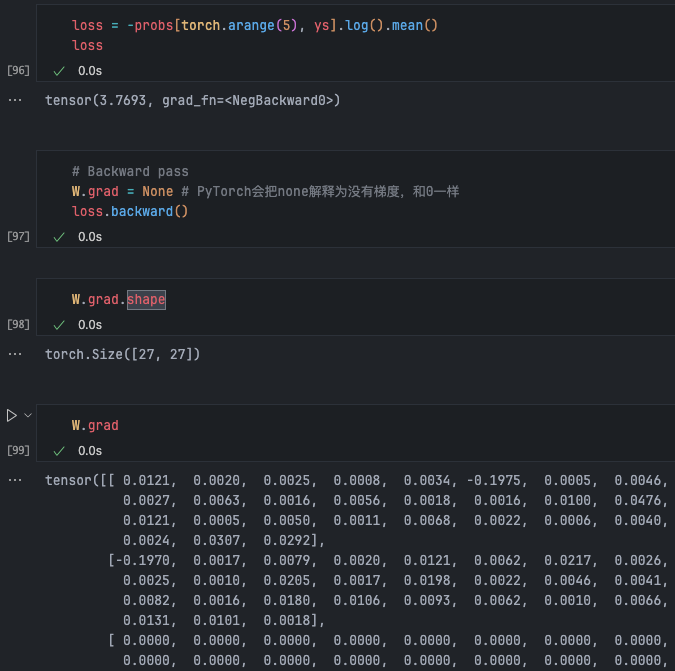The height and width of the screenshot is (671, 675).
Task: Open output actions menu for loss tensor output
Action: tap(14, 101)
